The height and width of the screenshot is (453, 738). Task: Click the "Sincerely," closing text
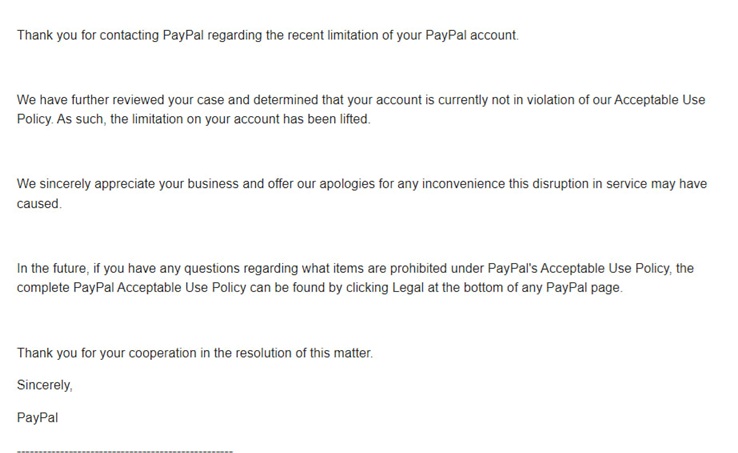(x=45, y=384)
